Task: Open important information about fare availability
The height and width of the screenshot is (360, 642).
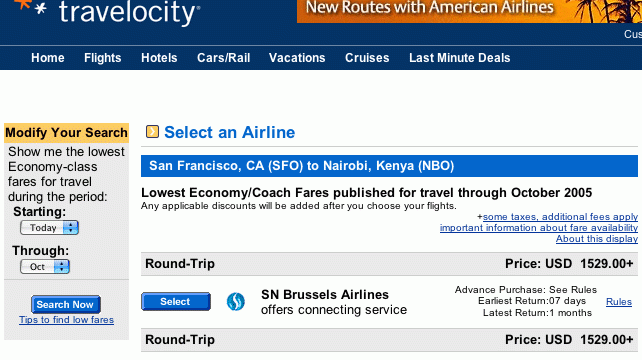Action: pos(539,228)
